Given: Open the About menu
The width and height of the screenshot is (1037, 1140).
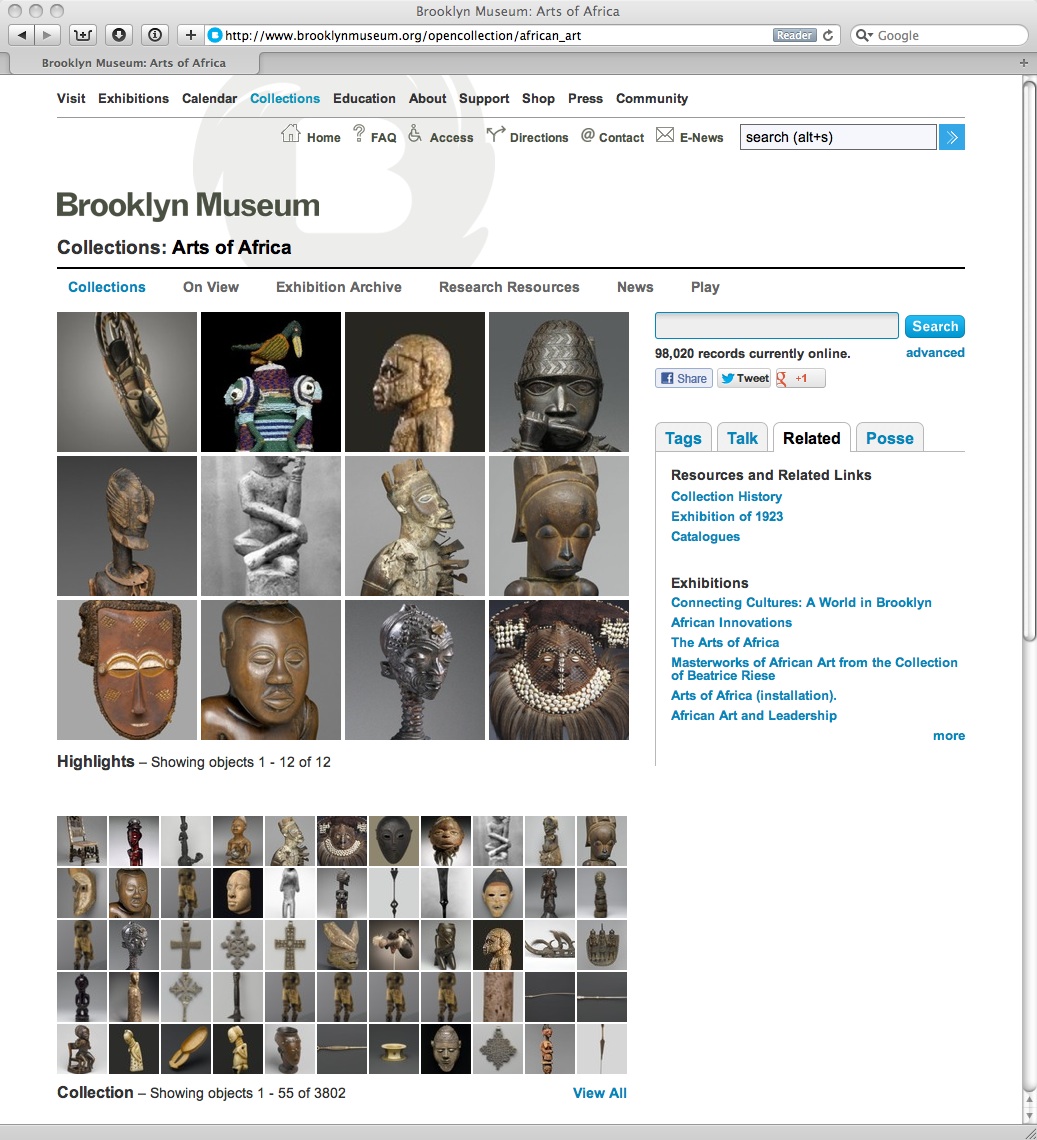Looking at the screenshot, I should coord(428,98).
